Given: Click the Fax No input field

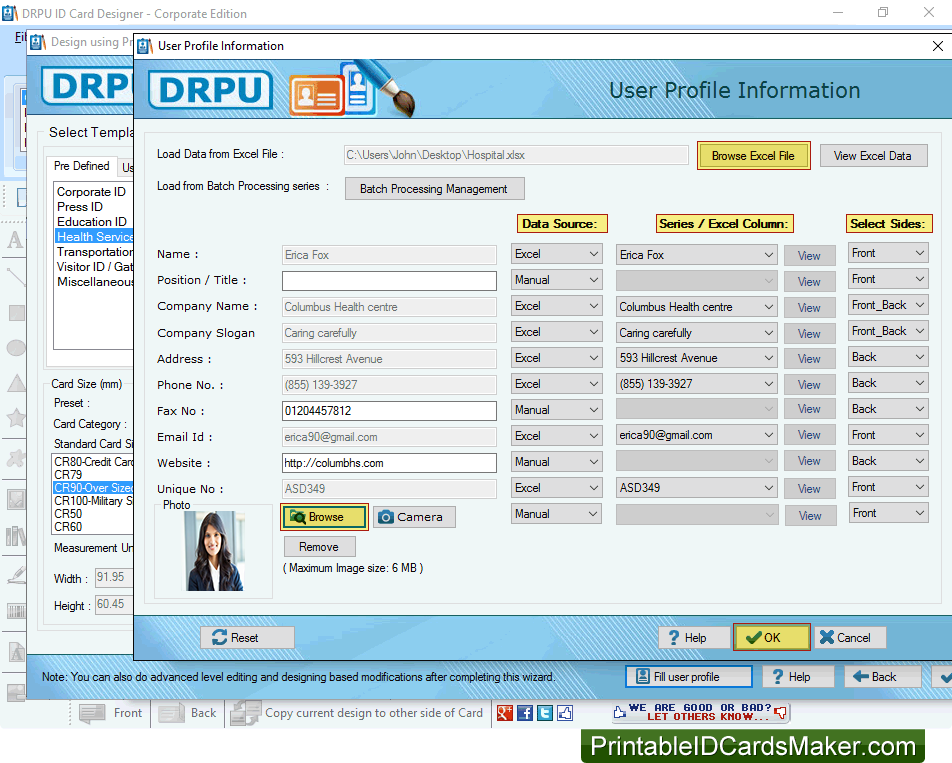Looking at the screenshot, I should tap(389, 411).
